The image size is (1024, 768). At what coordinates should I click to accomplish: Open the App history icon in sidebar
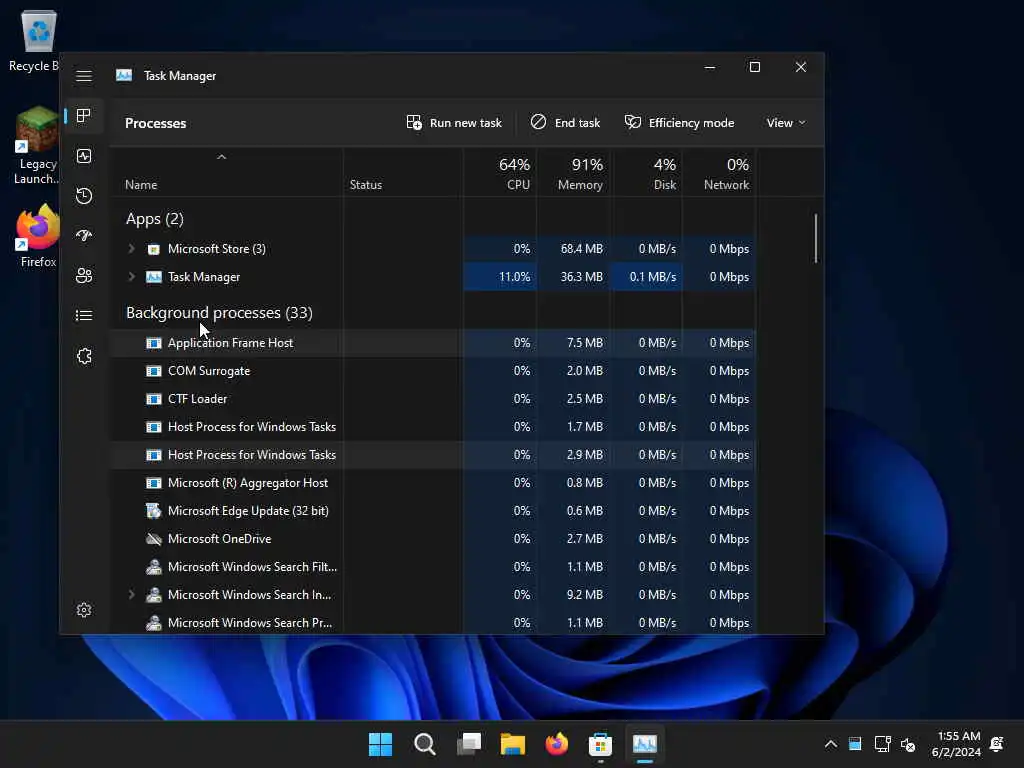(84, 196)
